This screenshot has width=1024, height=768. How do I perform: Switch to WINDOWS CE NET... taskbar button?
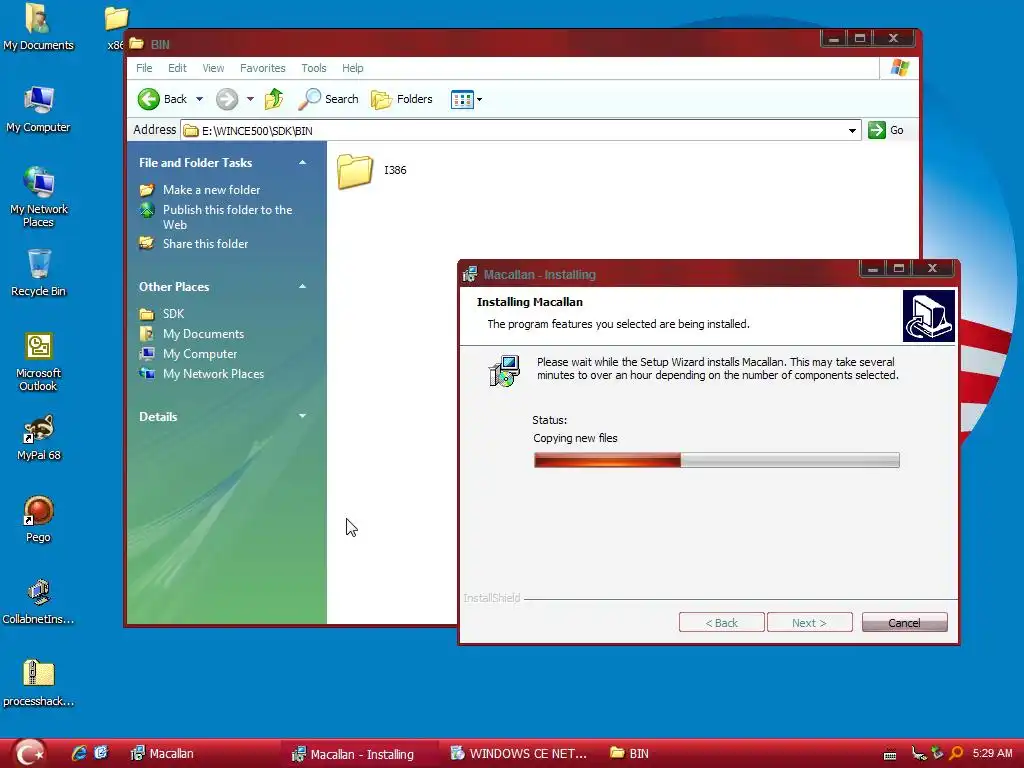520,754
